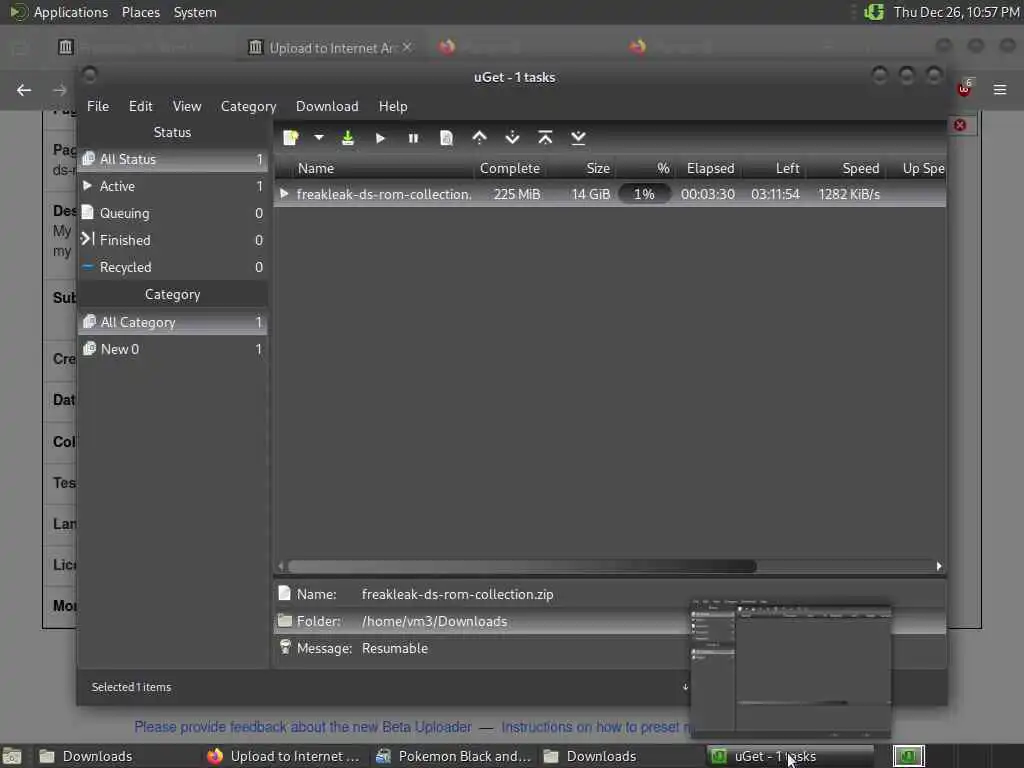Click scrollbar left arrow in task list
This screenshot has width=1024, height=768.
point(281,566)
